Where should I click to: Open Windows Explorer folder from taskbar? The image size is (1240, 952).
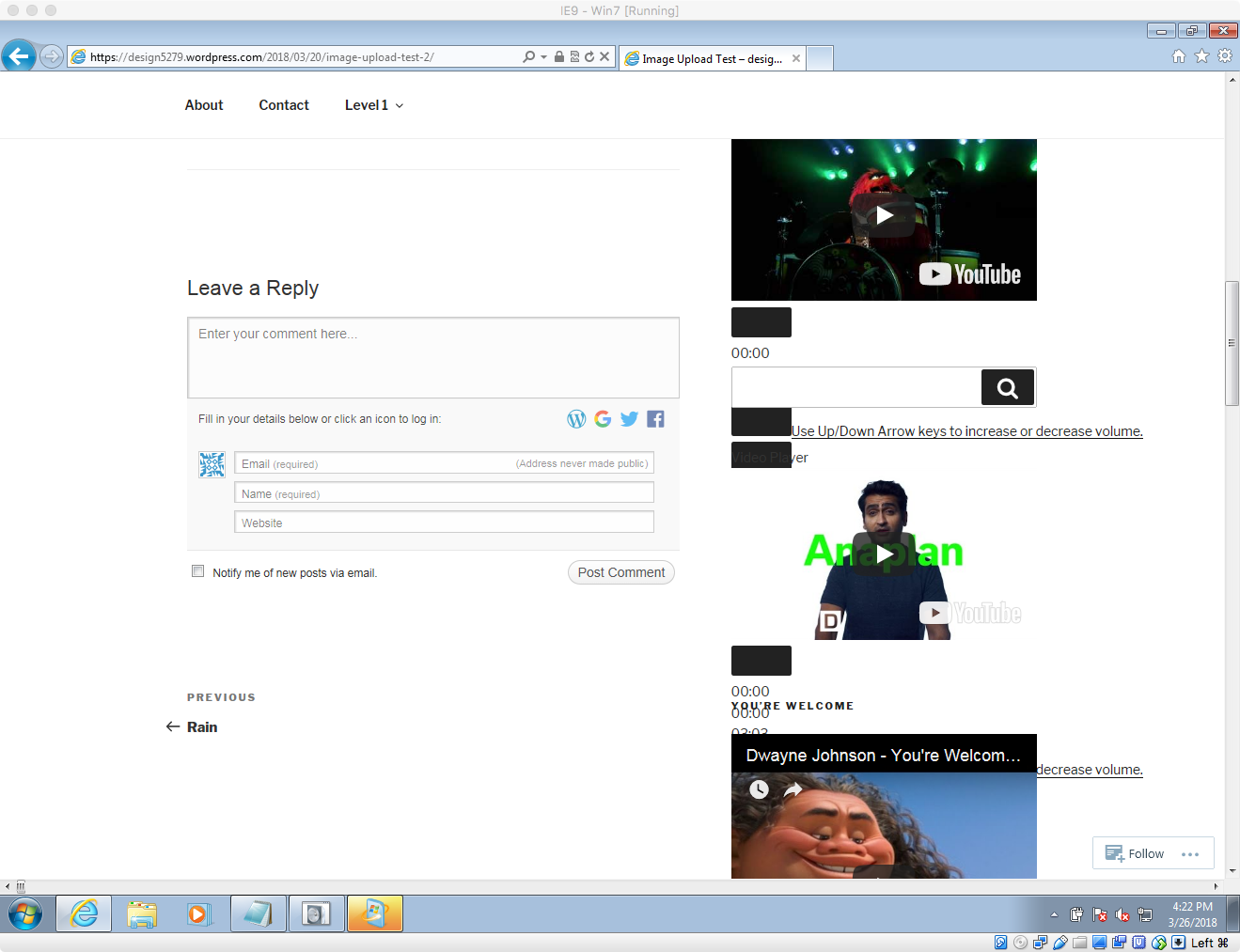[142, 913]
